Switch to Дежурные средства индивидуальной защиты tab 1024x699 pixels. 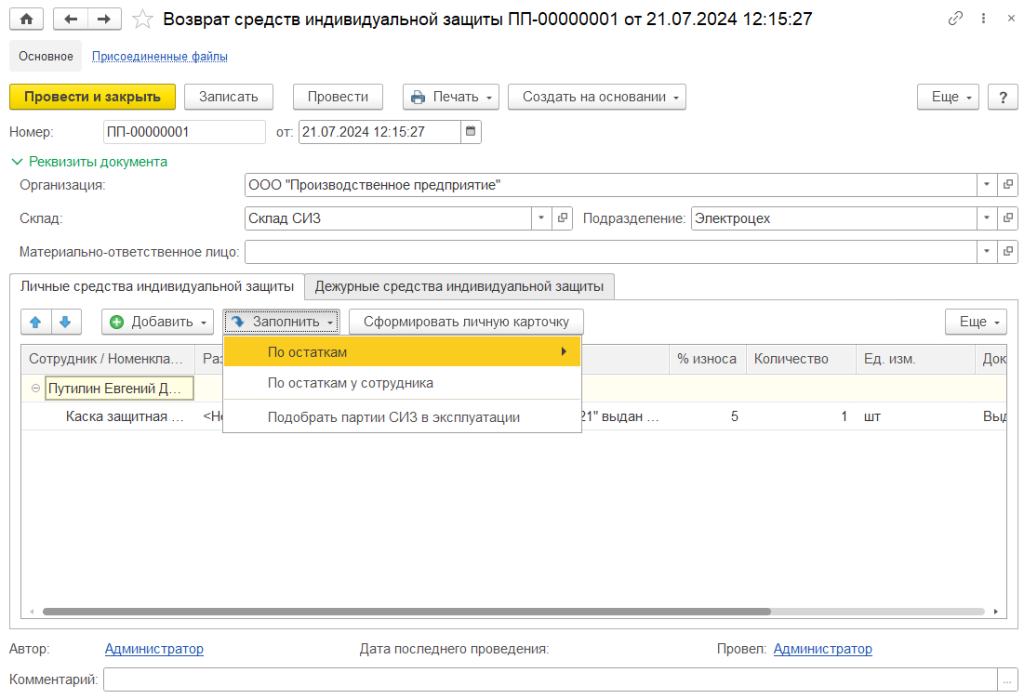tap(459, 286)
